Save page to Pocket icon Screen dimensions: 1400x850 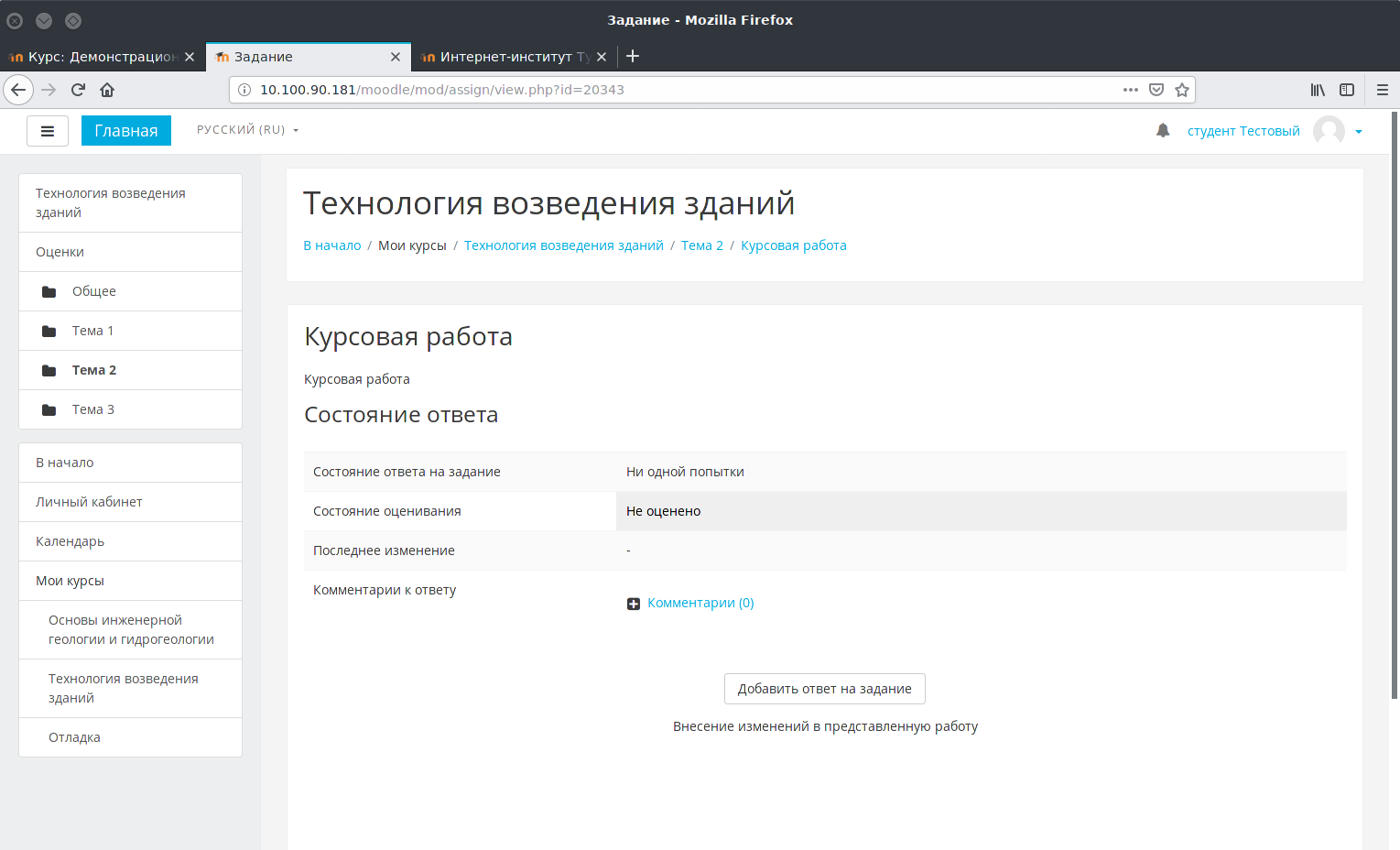pos(1156,90)
